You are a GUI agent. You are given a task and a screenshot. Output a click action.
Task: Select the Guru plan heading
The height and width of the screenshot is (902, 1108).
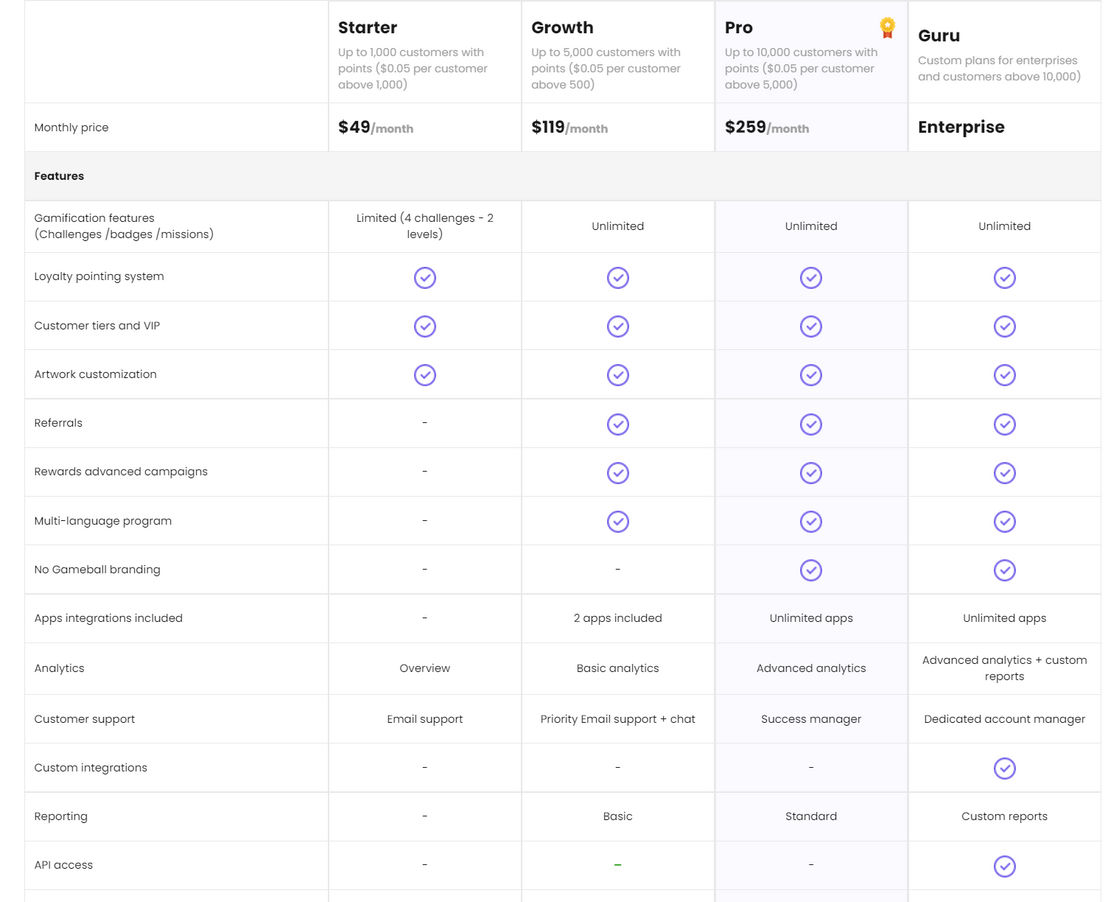938,35
